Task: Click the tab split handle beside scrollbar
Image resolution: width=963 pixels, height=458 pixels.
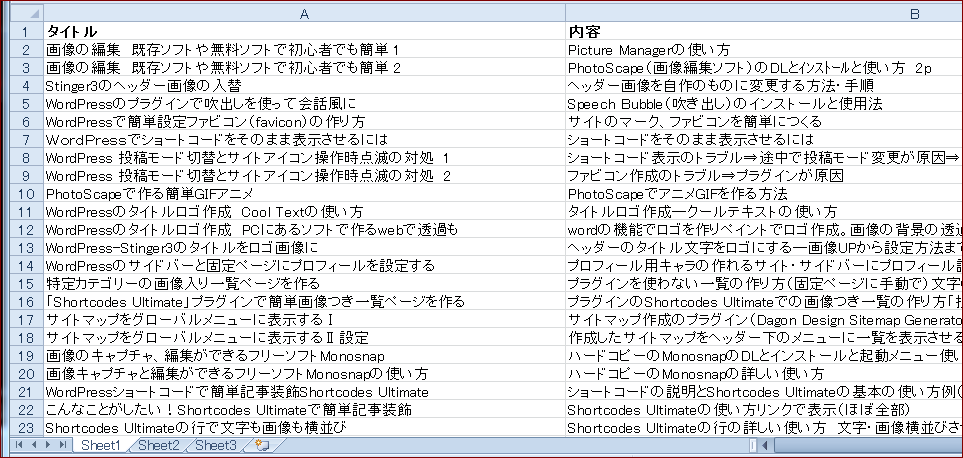Action: tap(753, 445)
